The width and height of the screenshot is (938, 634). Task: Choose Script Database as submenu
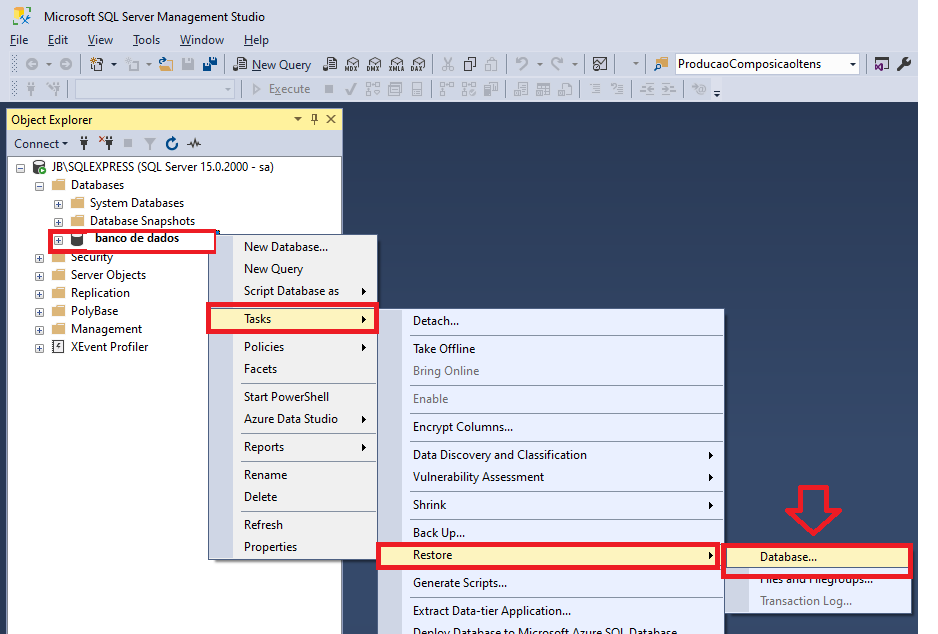293,291
